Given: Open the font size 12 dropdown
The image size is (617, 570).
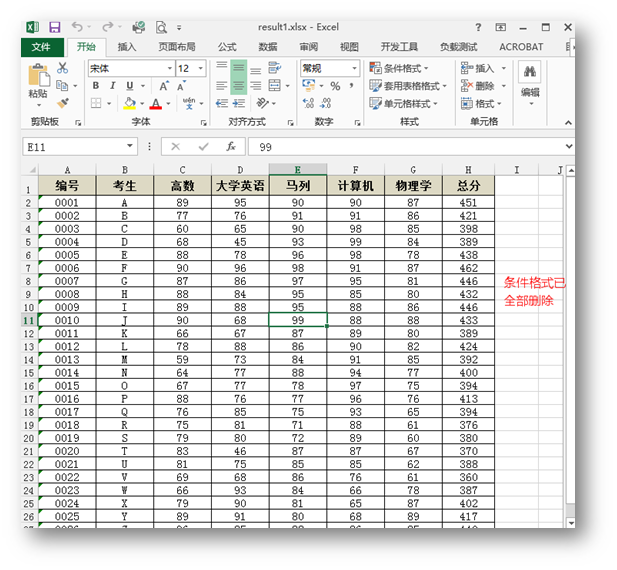Looking at the screenshot, I should (201, 68).
